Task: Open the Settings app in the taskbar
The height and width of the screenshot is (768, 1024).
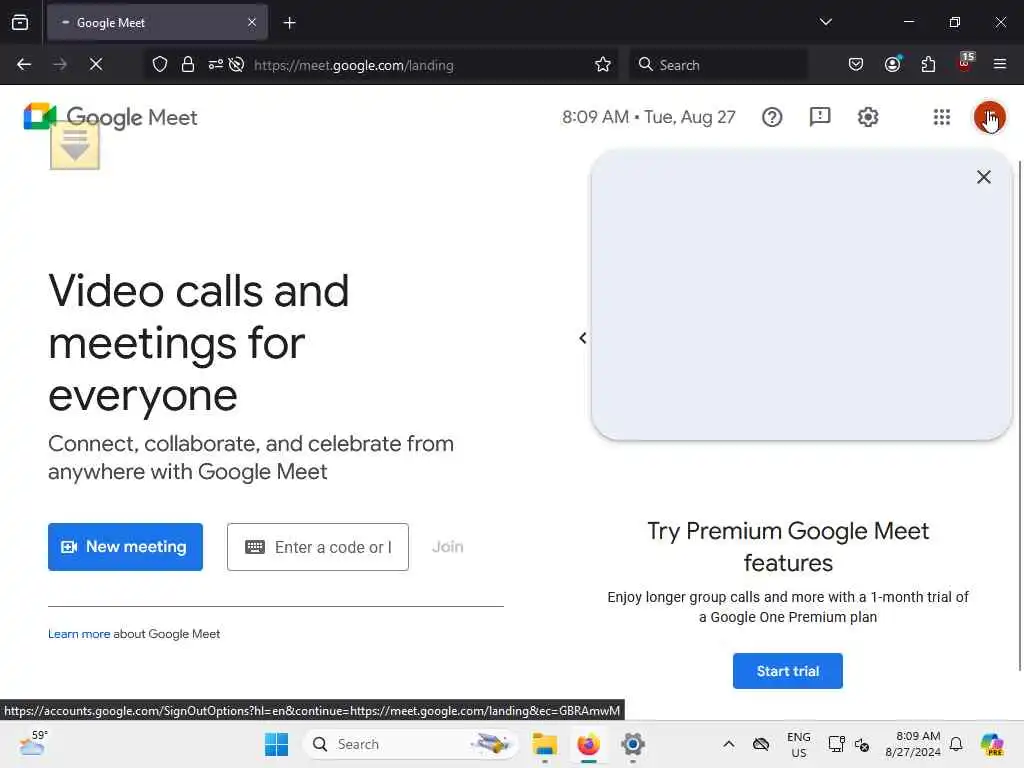Action: (x=633, y=744)
